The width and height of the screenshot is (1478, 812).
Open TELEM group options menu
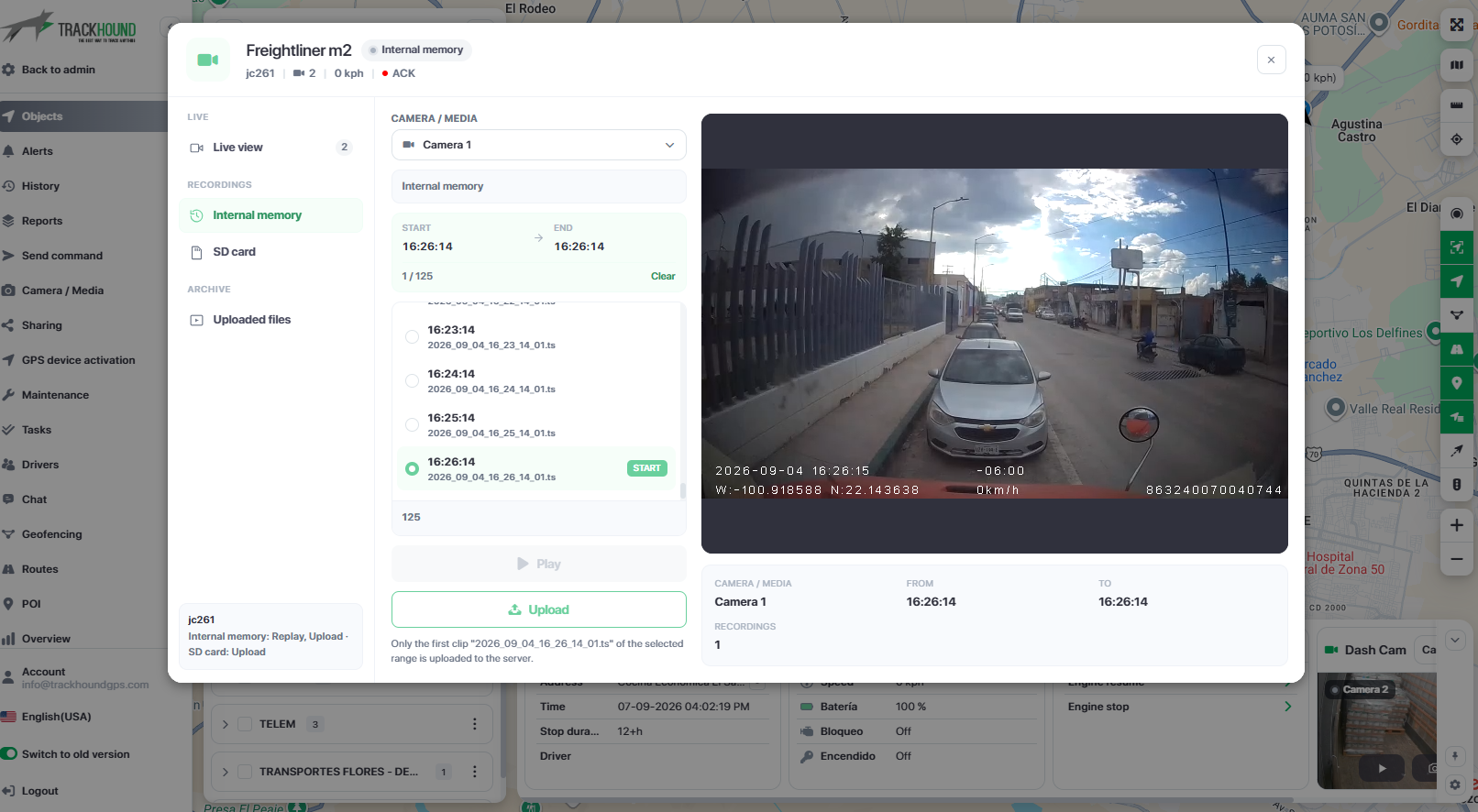[474, 724]
